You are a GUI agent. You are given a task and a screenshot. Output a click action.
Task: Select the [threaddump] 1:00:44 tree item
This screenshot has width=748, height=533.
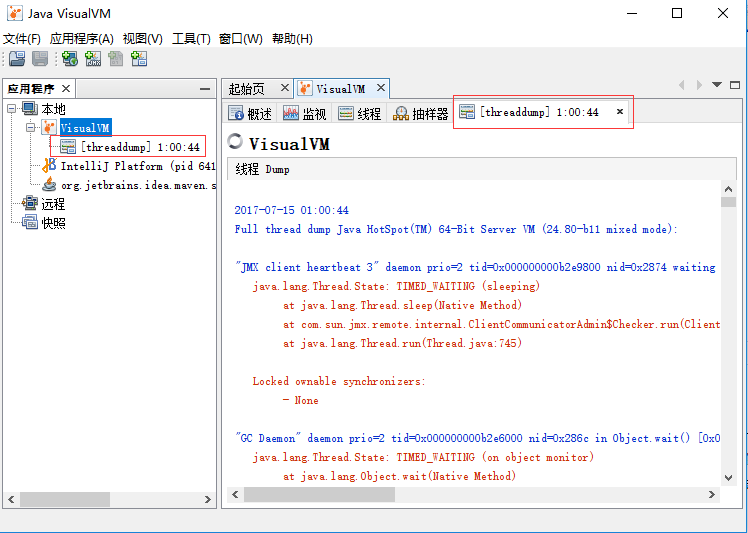[x=140, y=147]
